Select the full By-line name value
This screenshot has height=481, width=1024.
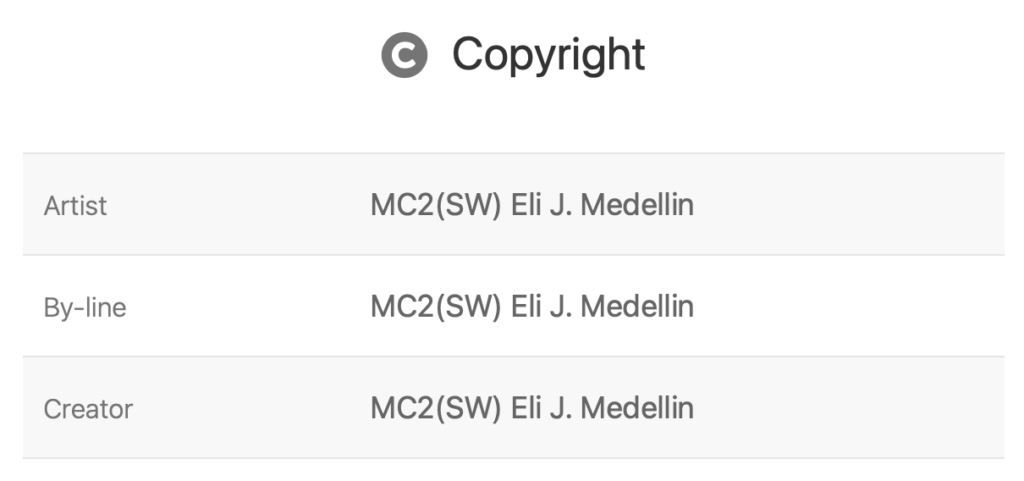[x=532, y=306]
